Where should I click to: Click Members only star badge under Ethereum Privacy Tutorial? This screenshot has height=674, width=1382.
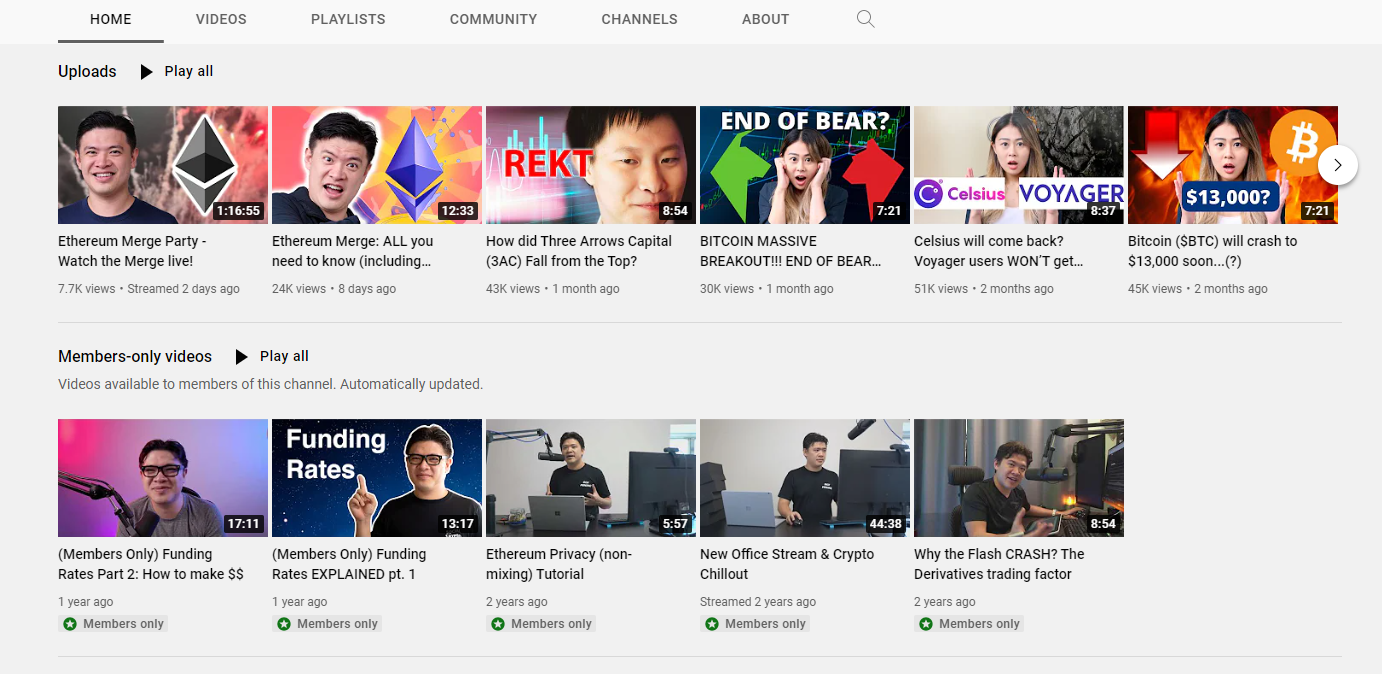(498, 624)
